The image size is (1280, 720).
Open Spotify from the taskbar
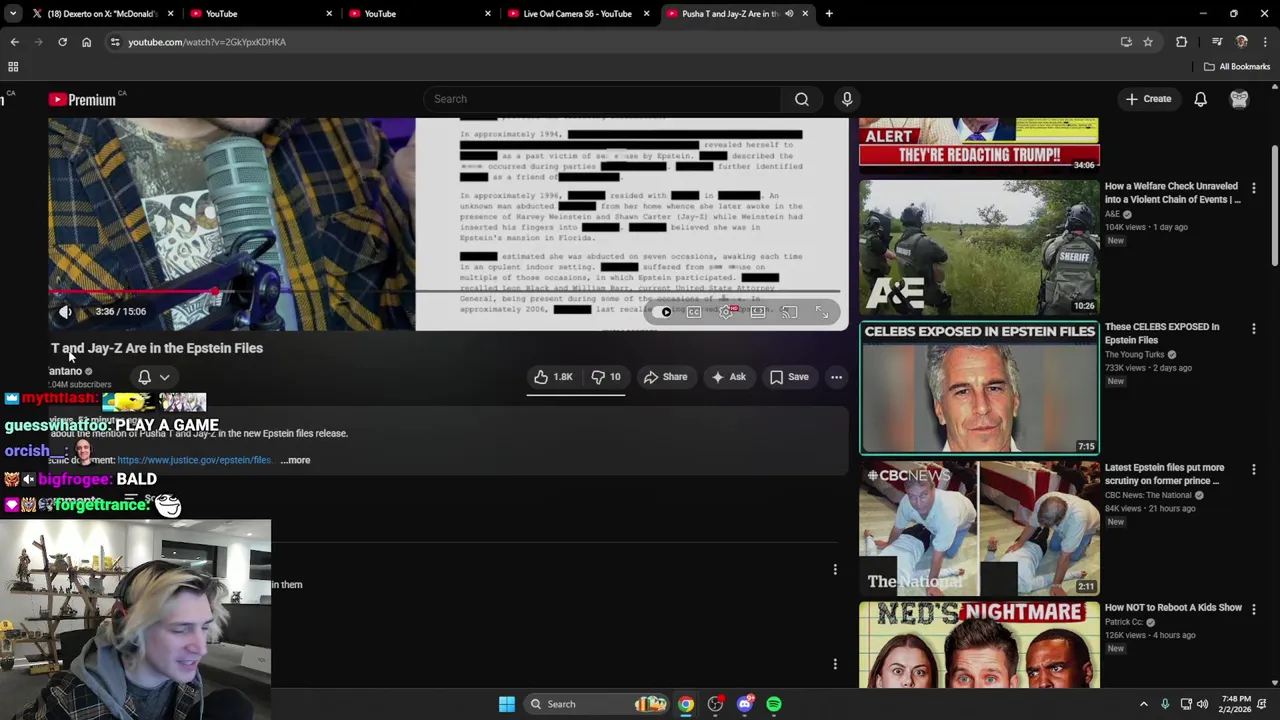[774, 704]
